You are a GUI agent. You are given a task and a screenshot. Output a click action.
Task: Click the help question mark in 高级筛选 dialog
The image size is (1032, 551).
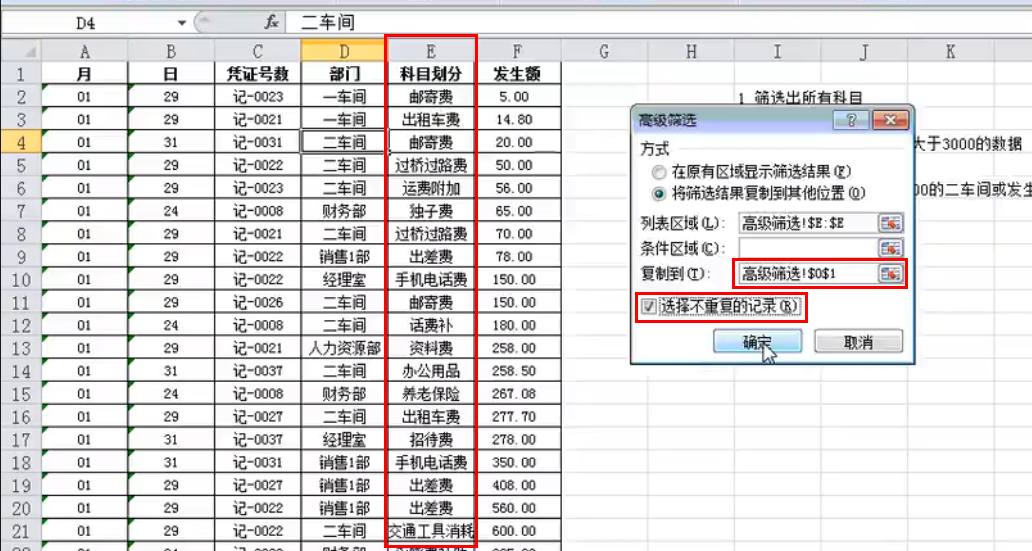coord(851,121)
